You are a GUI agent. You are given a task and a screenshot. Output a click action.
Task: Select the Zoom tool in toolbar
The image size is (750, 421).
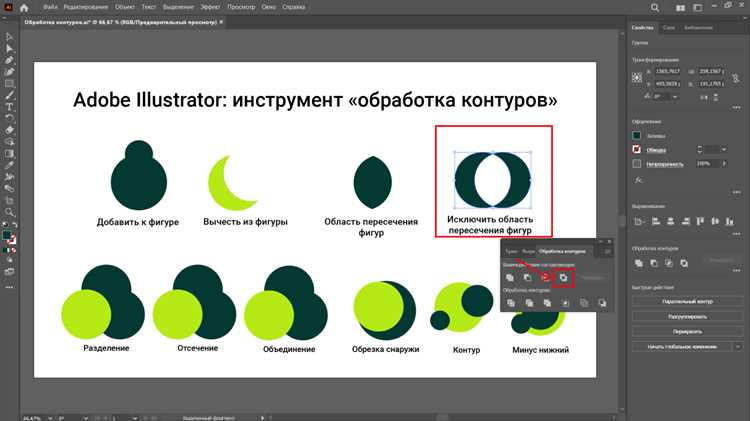9,212
